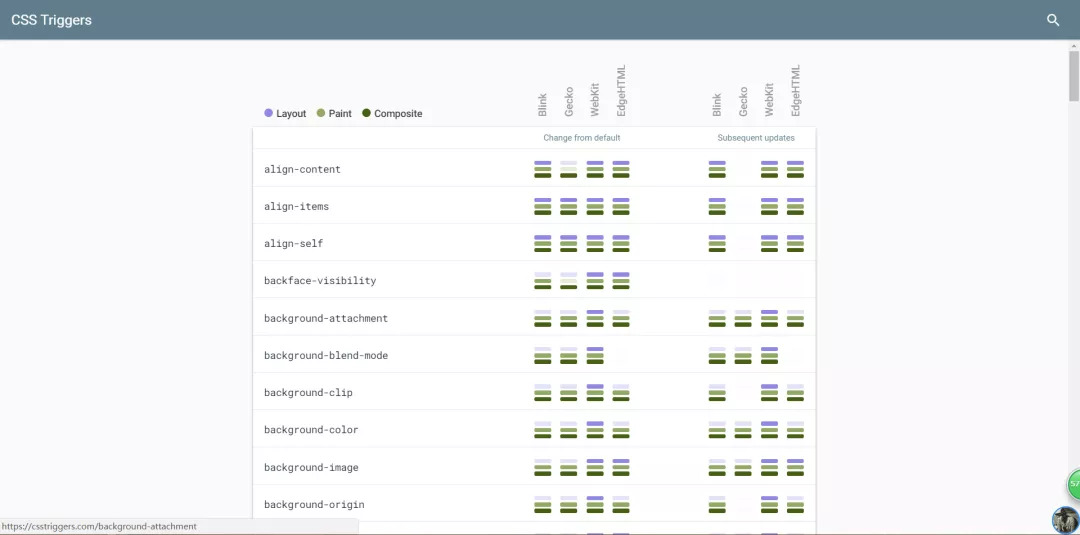Click the CSS Triggers title
The width and height of the screenshot is (1080, 535).
[x=51, y=20]
